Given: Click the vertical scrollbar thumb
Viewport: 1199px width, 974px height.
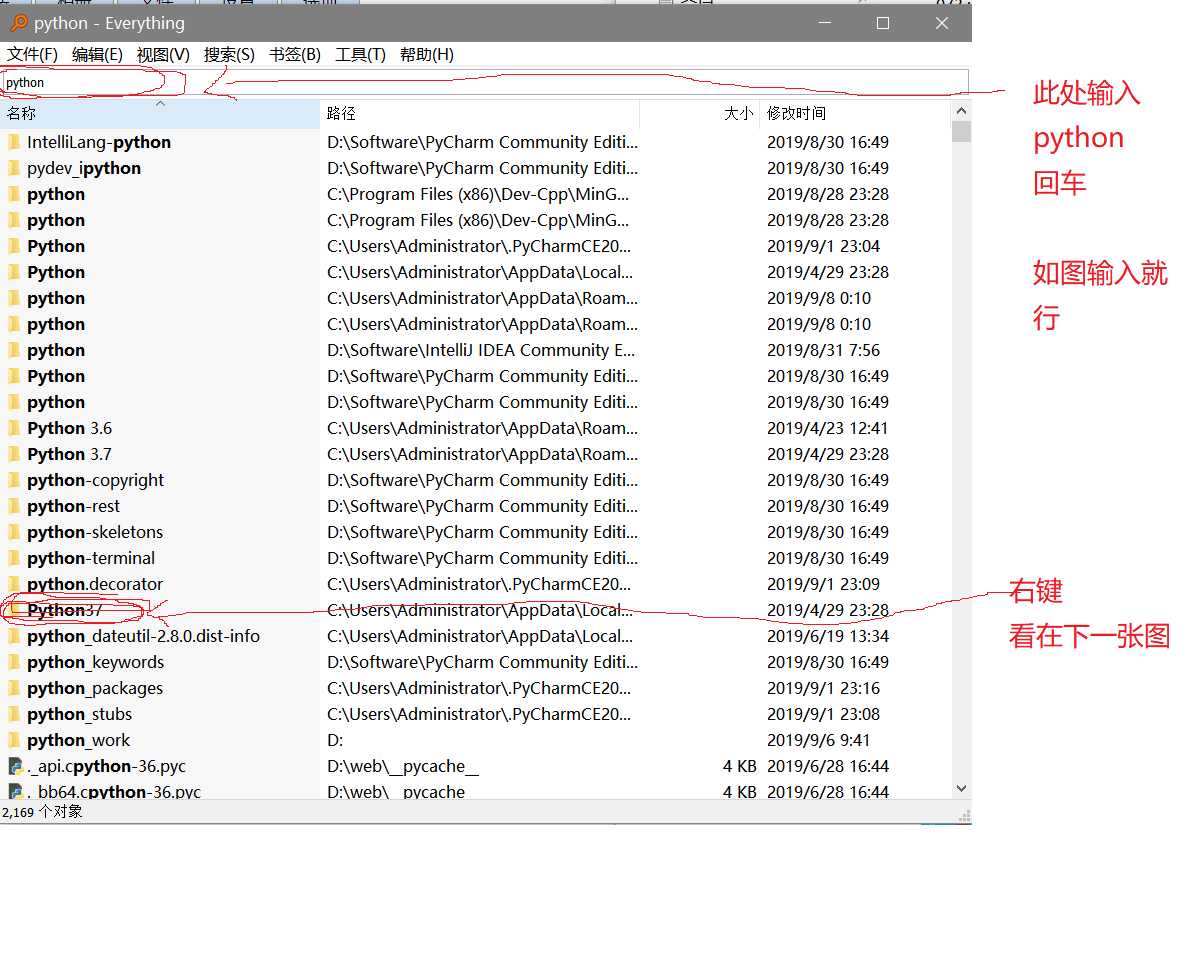Looking at the screenshot, I should (961, 131).
